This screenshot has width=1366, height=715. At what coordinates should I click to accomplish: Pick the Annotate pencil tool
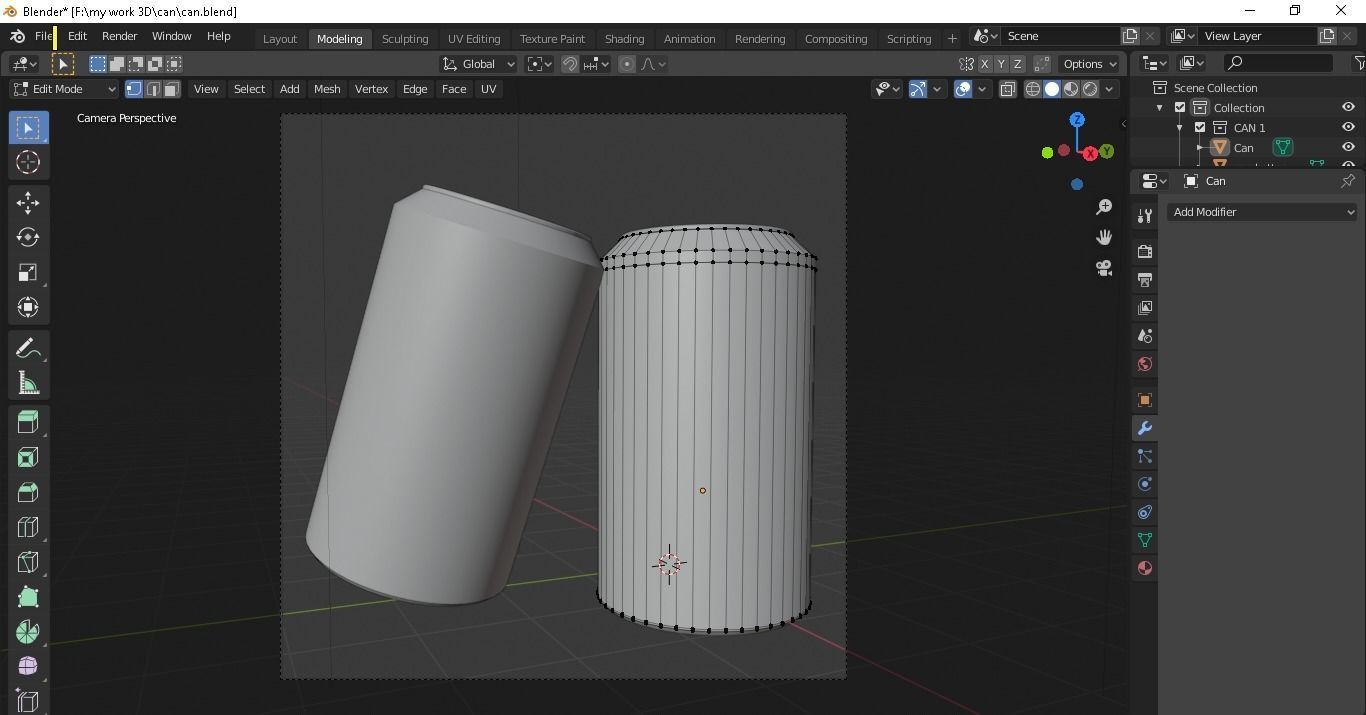click(x=28, y=348)
